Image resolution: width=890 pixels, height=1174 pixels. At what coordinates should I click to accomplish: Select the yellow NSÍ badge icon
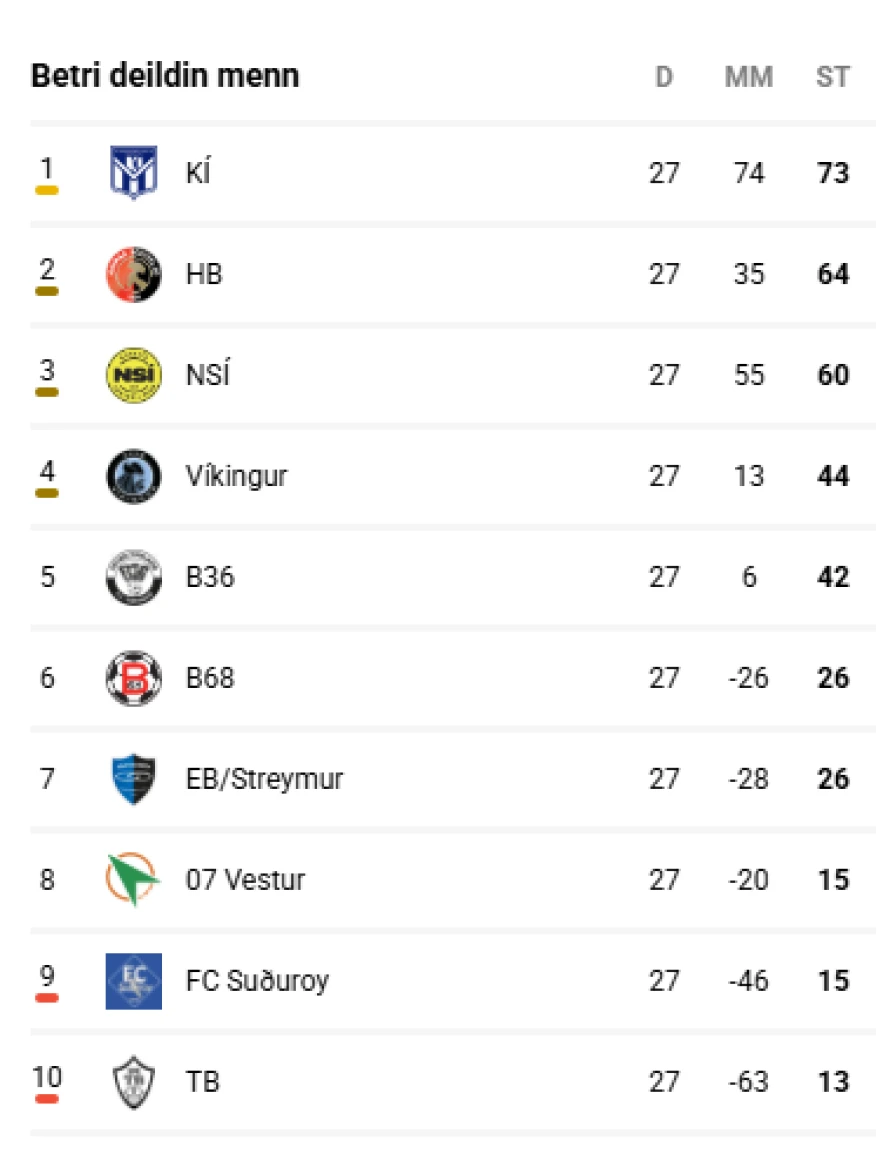(x=133, y=375)
